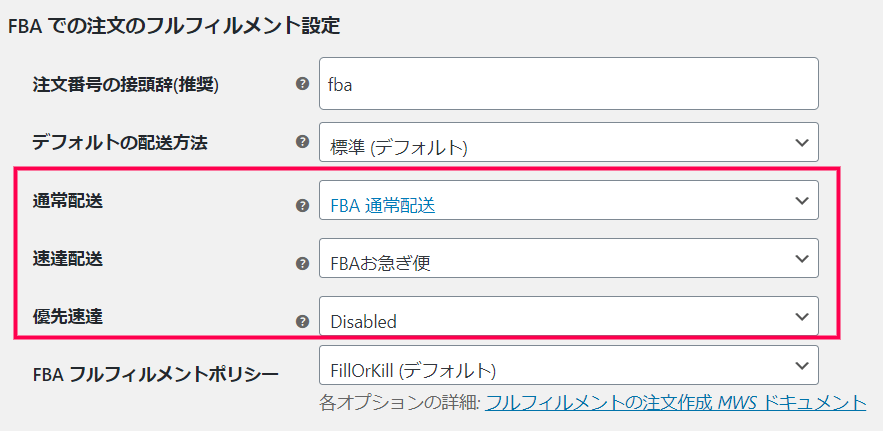The image size is (883, 431).
Task: Click help icon beside 優先速達
Action: click(302, 321)
